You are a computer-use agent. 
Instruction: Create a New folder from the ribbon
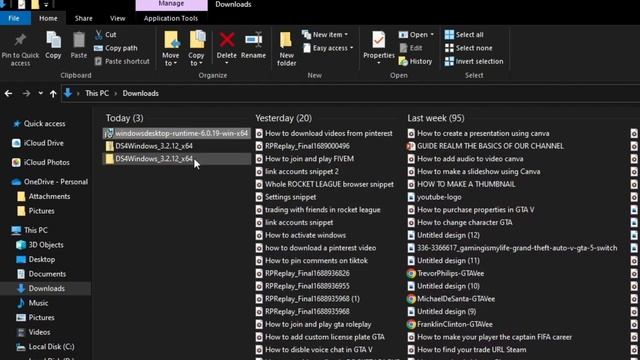pos(286,49)
